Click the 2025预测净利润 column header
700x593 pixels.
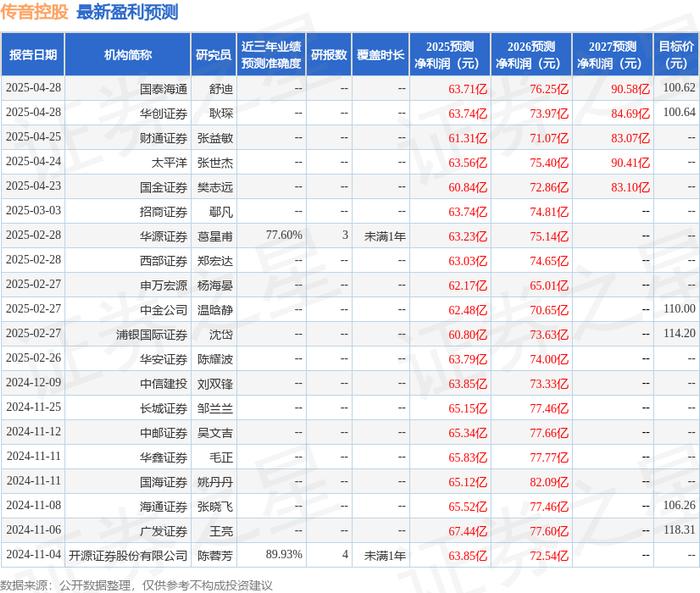click(450, 54)
